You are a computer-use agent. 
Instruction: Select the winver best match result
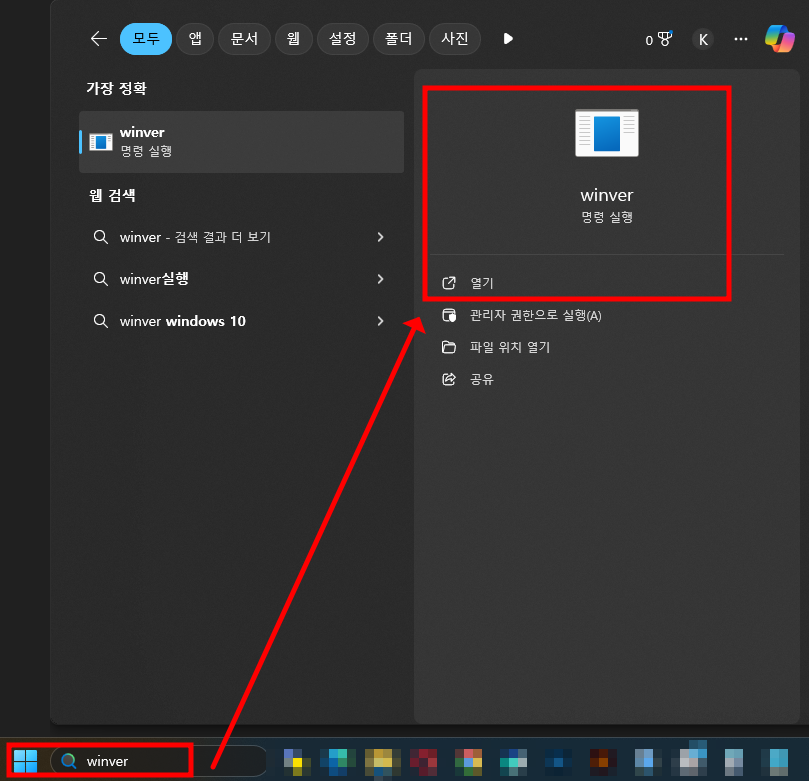coord(241,142)
